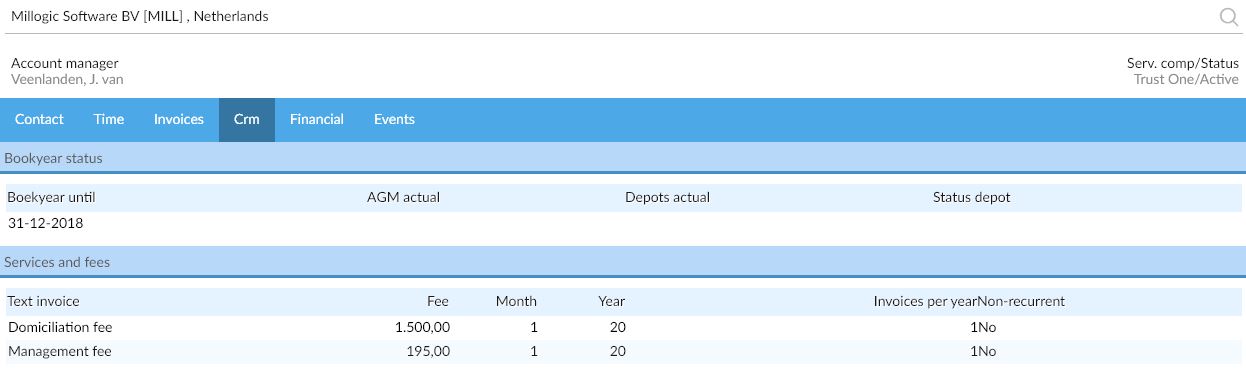
Task: Click the Status depot column header
Action: pos(971,197)
